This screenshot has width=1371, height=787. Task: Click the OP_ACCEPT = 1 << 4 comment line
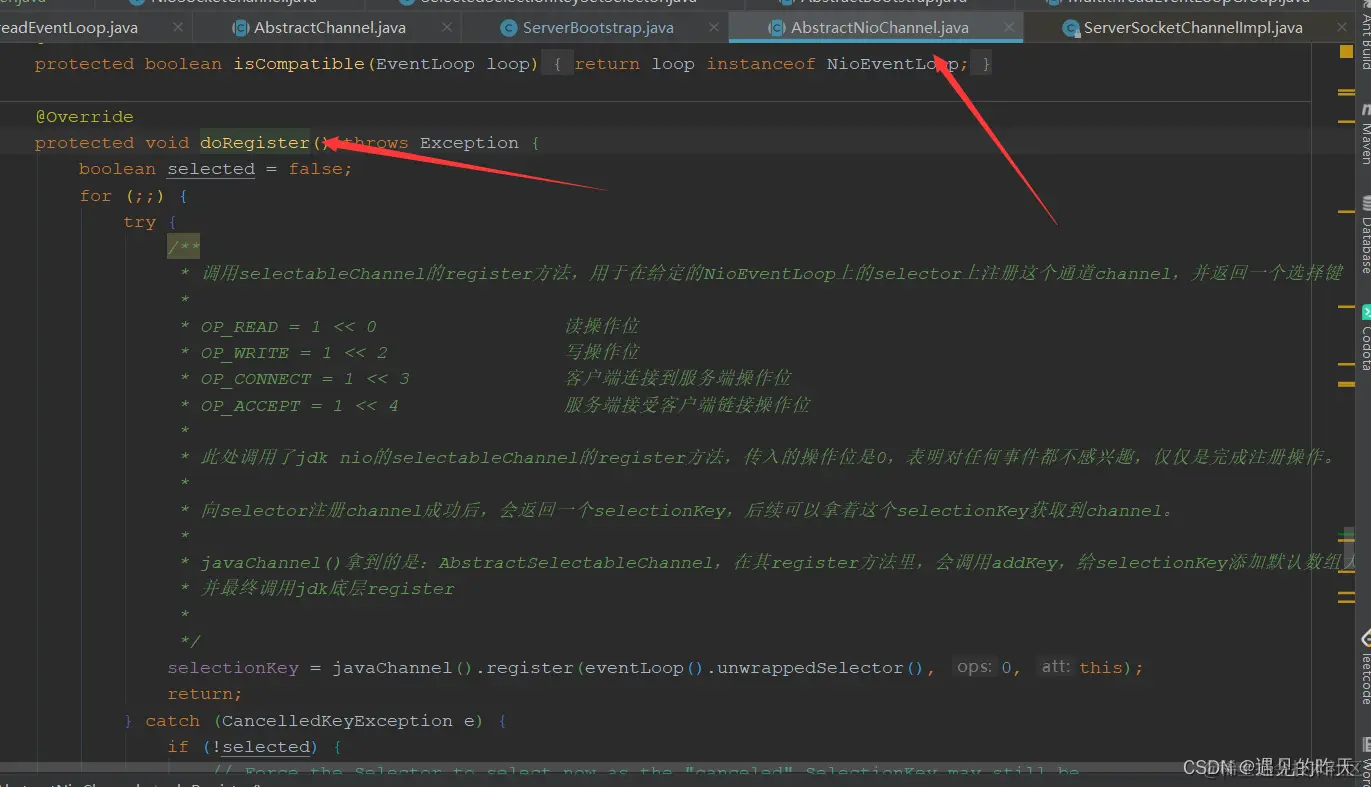(495, 406)
